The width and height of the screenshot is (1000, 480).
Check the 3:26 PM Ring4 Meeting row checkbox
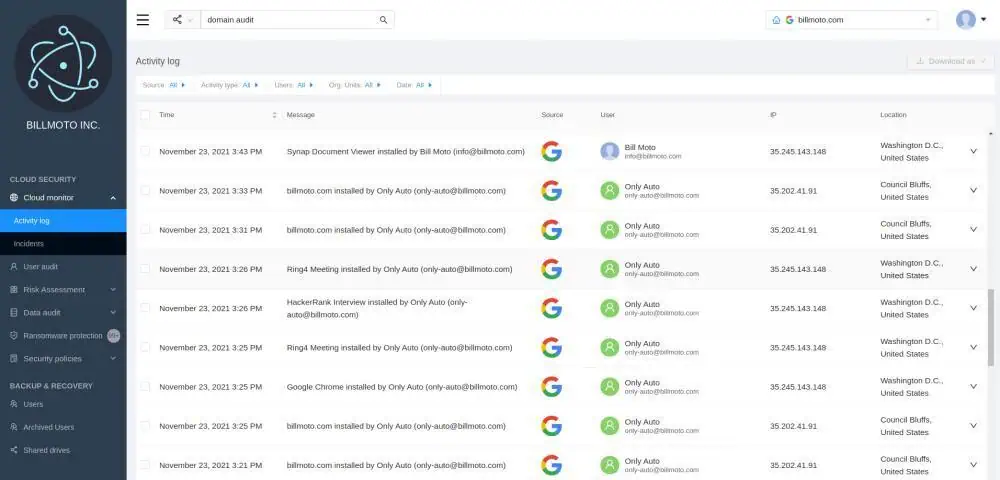(x=145, y=269)
